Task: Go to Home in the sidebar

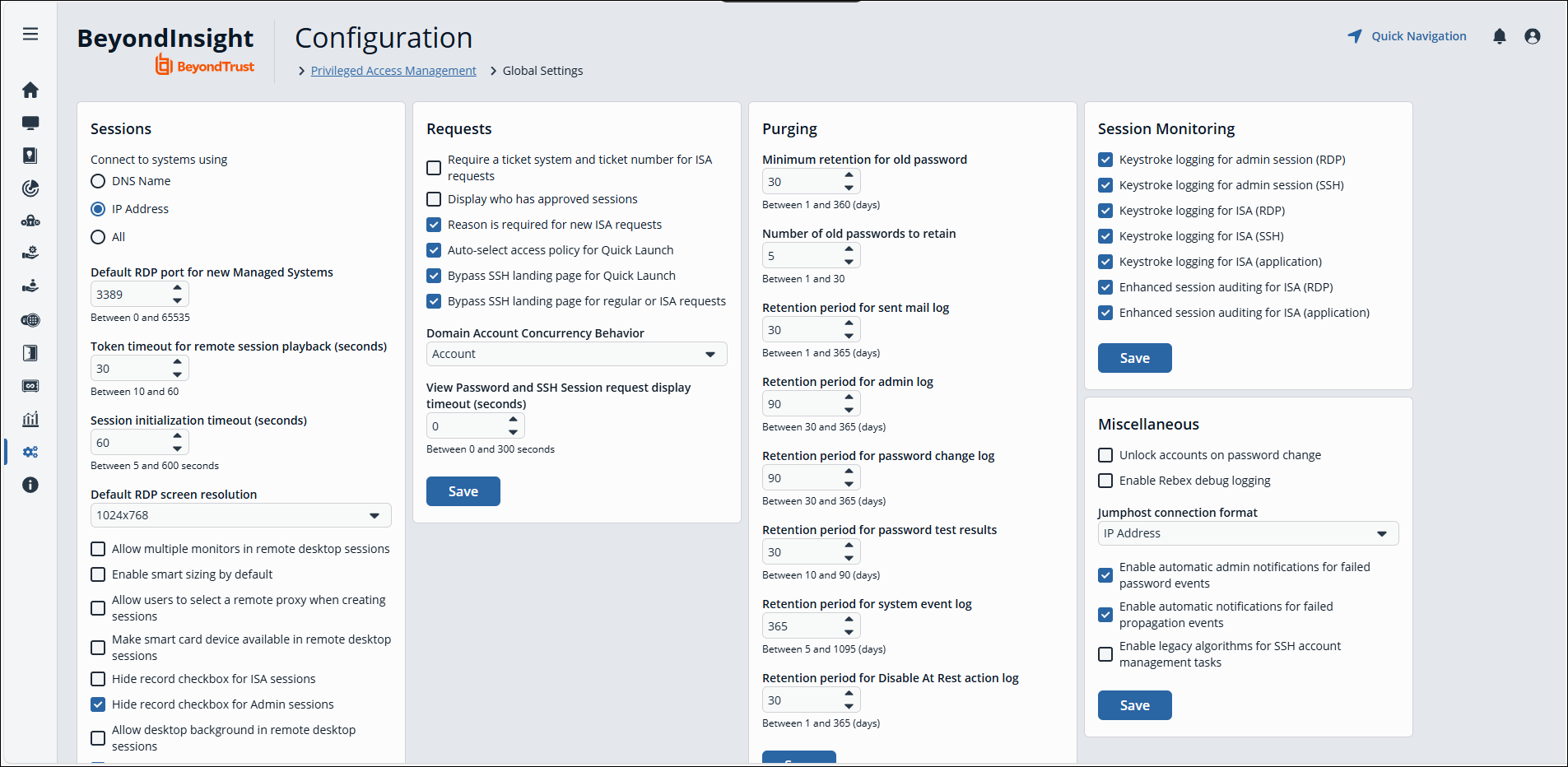Action: pyautogui.click(x=30, y=90)
